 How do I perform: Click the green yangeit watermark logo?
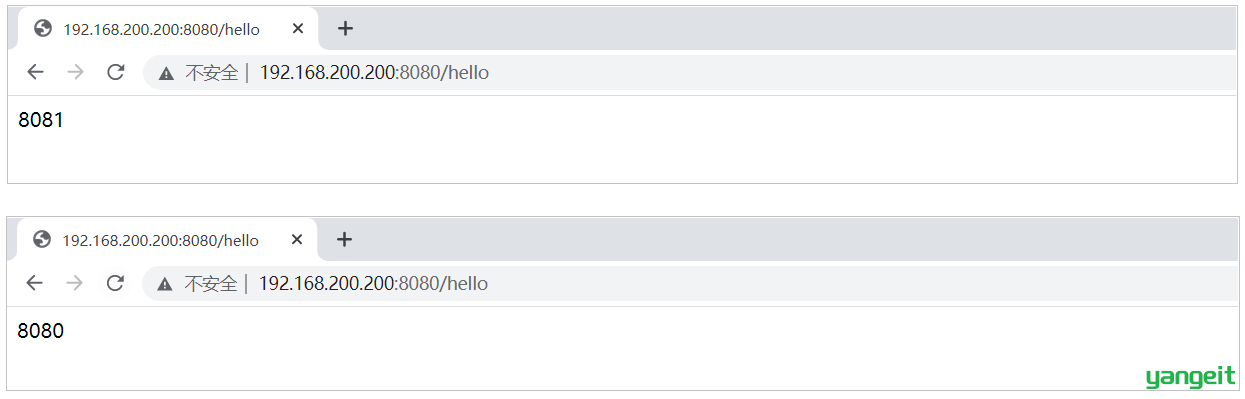tap(1191, 376)
